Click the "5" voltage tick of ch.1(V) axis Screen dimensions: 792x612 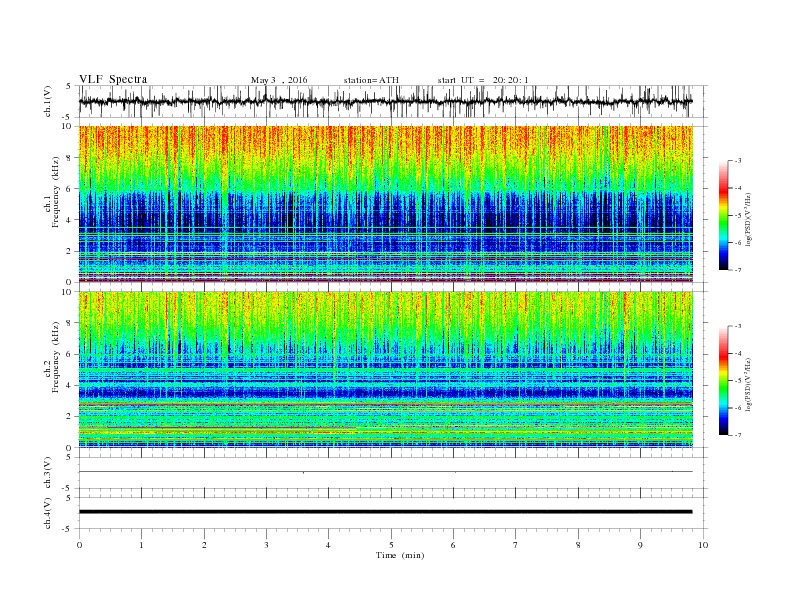(69, 86)
